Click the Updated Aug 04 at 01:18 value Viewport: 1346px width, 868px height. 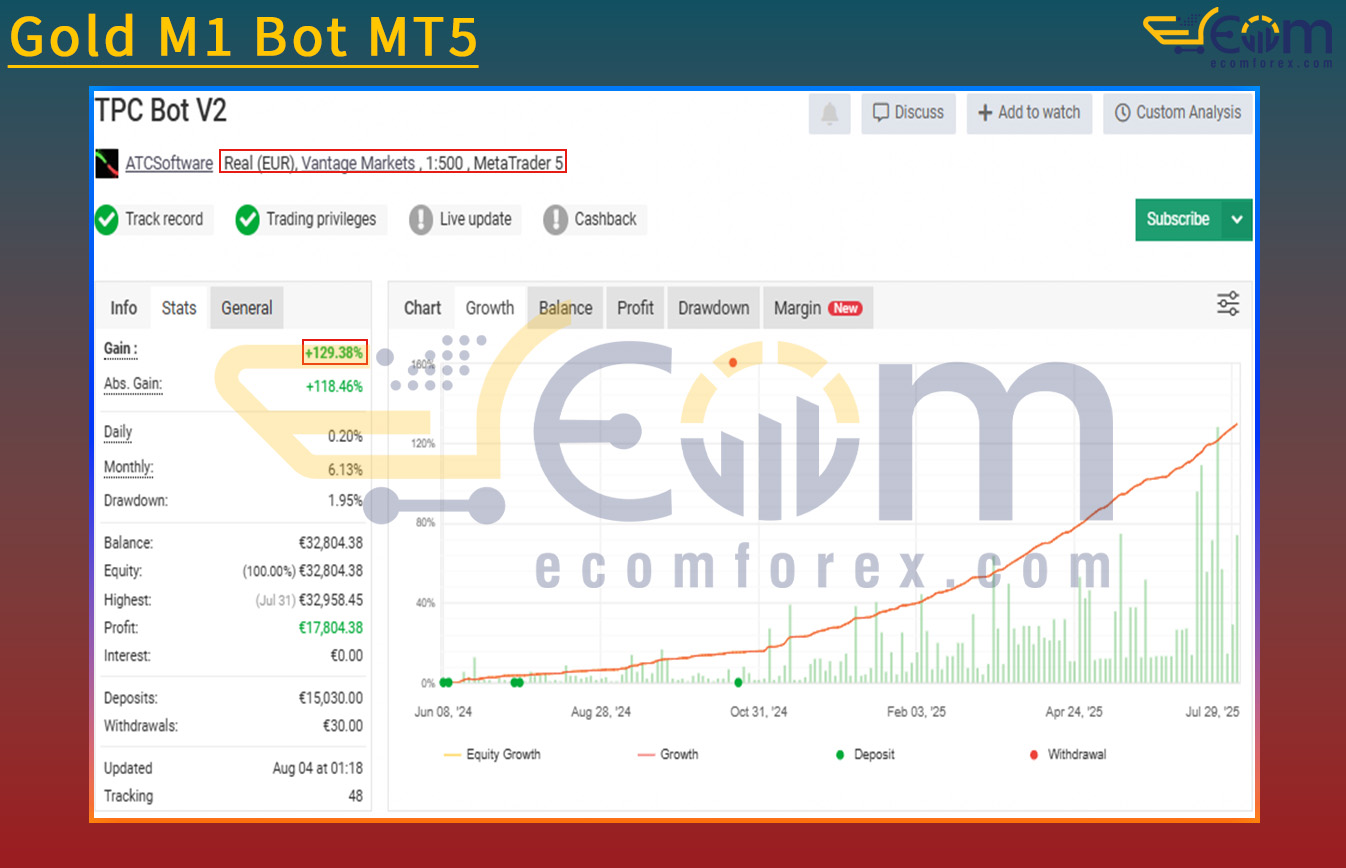pos(317,768)
